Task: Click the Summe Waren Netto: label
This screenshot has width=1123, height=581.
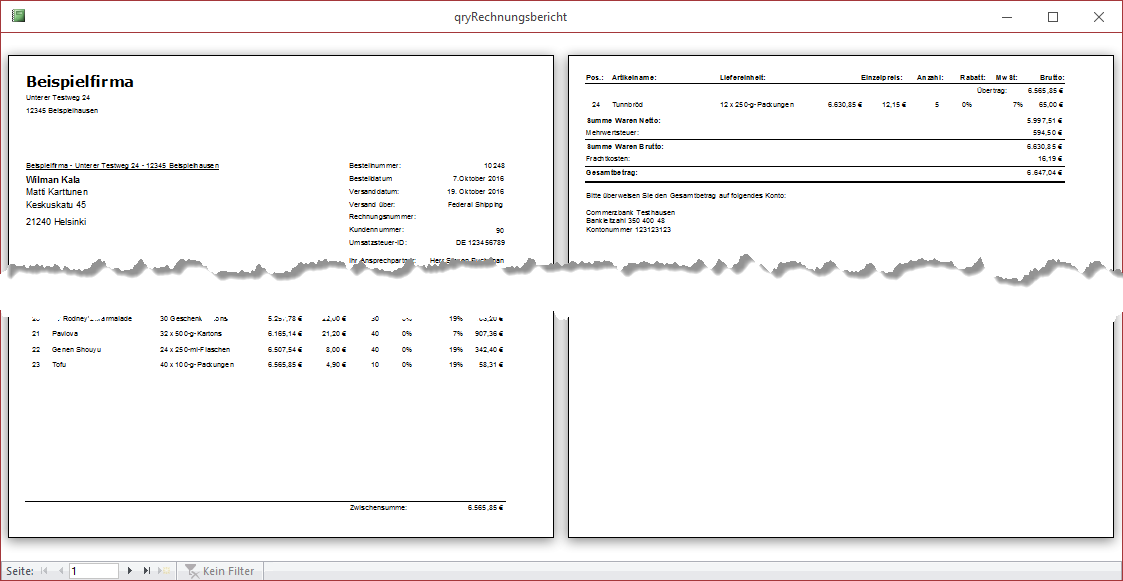Action: (623, 120)
